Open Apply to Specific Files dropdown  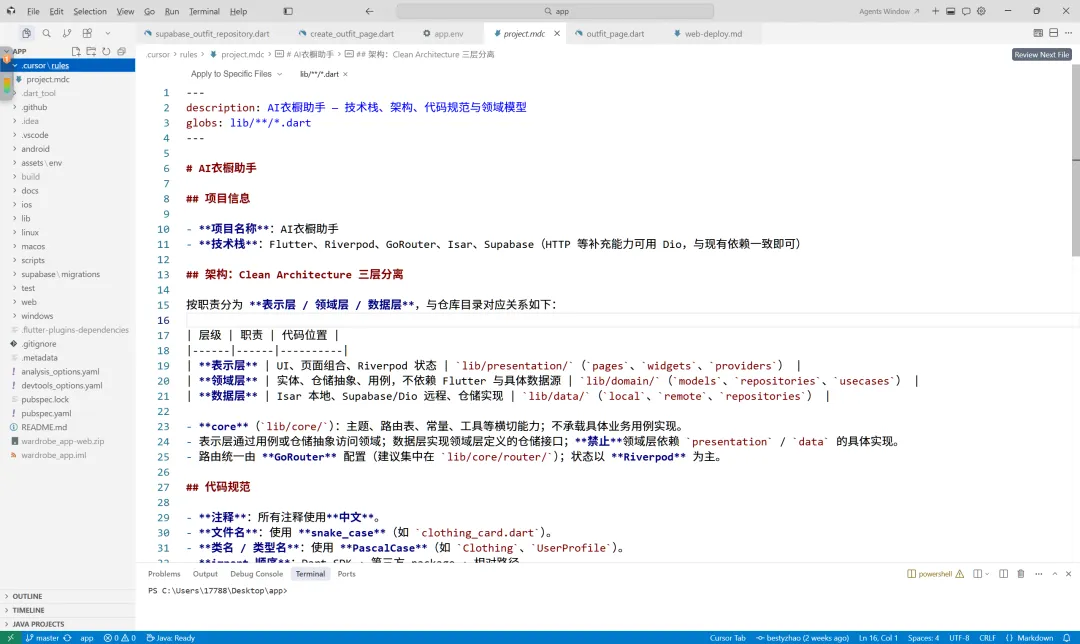click(x=236, y=74)
